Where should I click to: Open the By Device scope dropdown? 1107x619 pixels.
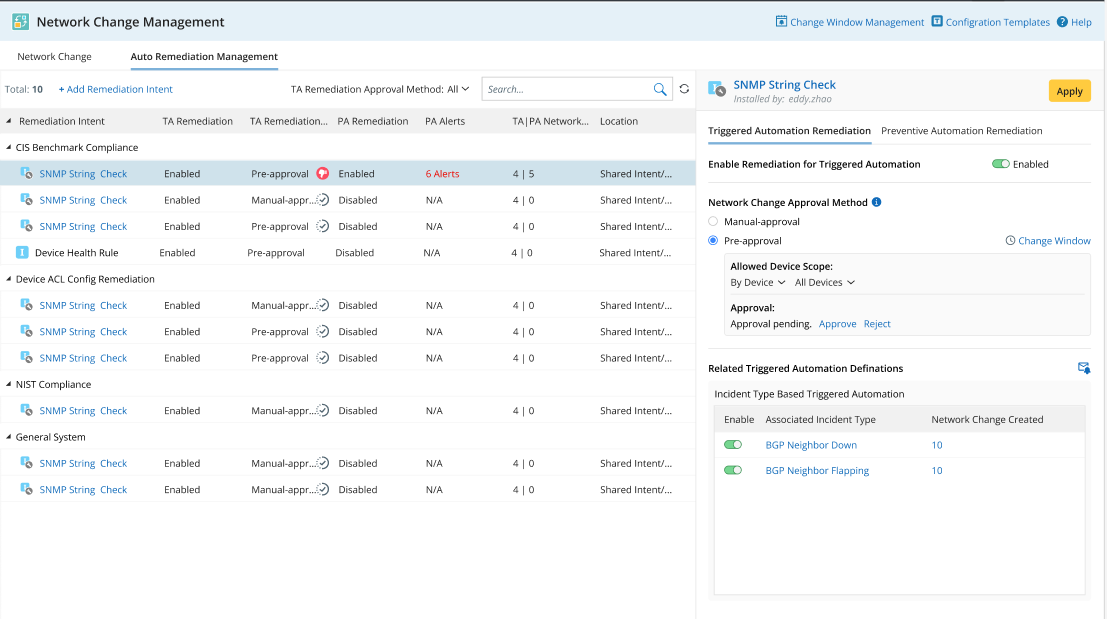tap(758, 282)
